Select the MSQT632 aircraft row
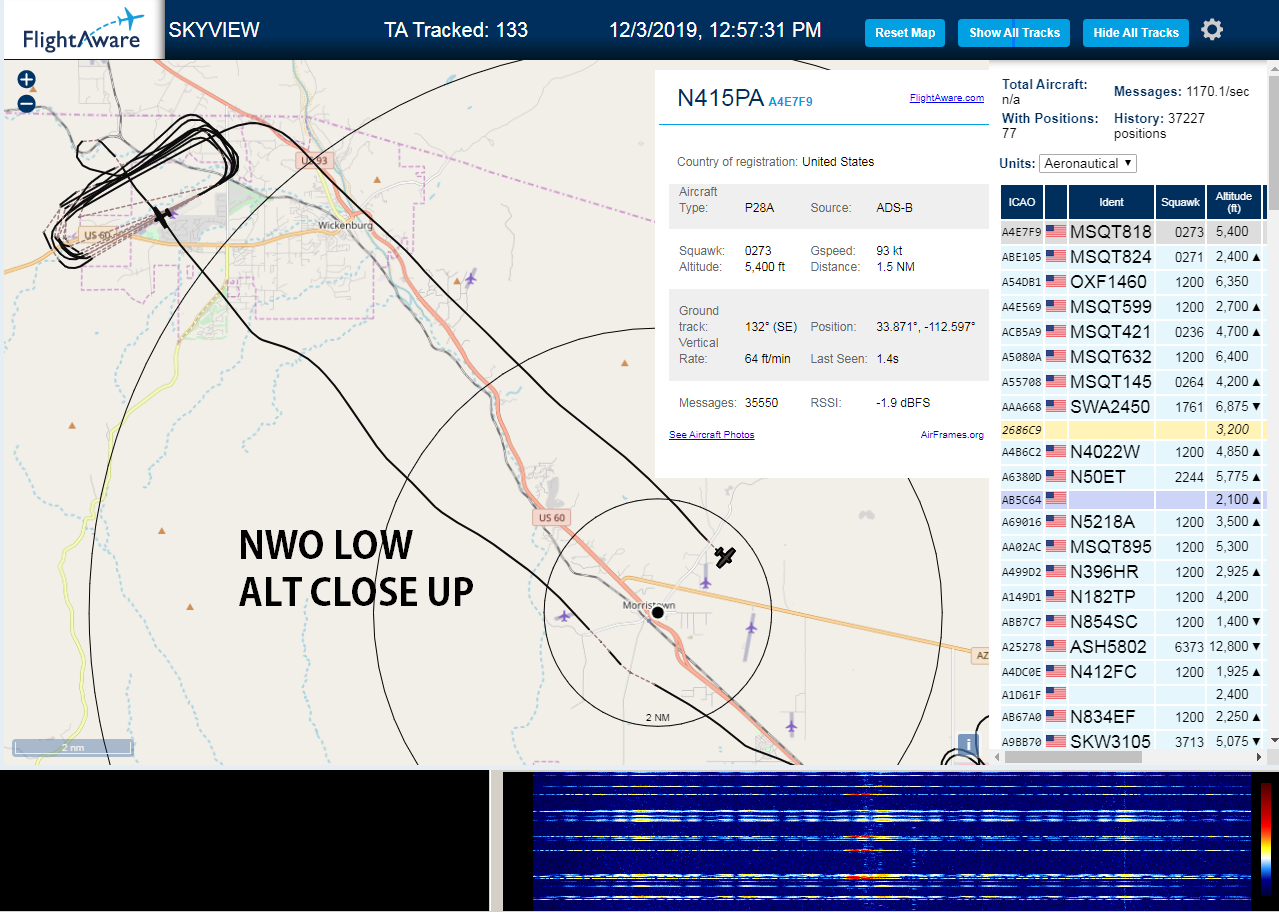 pos(1133,357)
